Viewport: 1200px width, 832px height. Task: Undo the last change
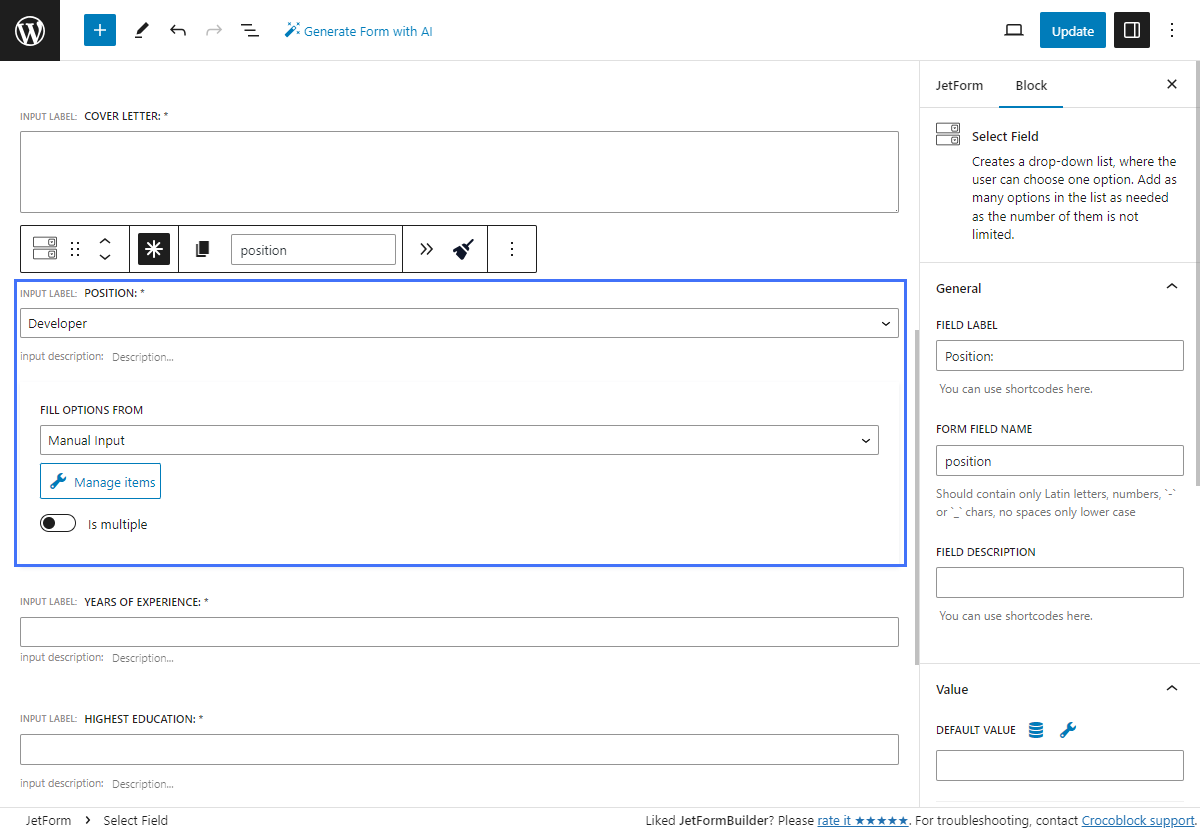[x=177, y=30]
